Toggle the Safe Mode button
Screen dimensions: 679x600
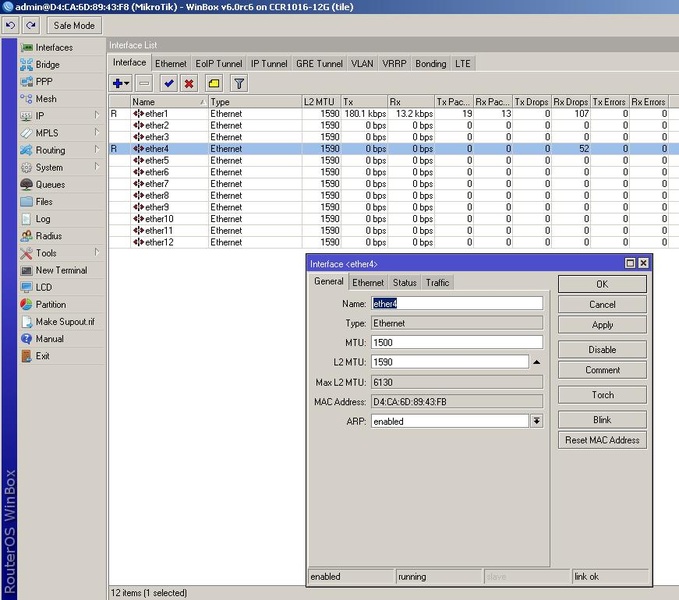(74, 25)
